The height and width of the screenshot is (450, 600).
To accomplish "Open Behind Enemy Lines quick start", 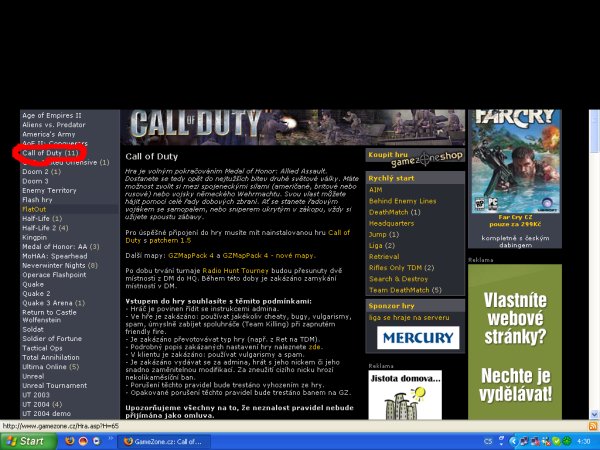I will click(403, 201).
